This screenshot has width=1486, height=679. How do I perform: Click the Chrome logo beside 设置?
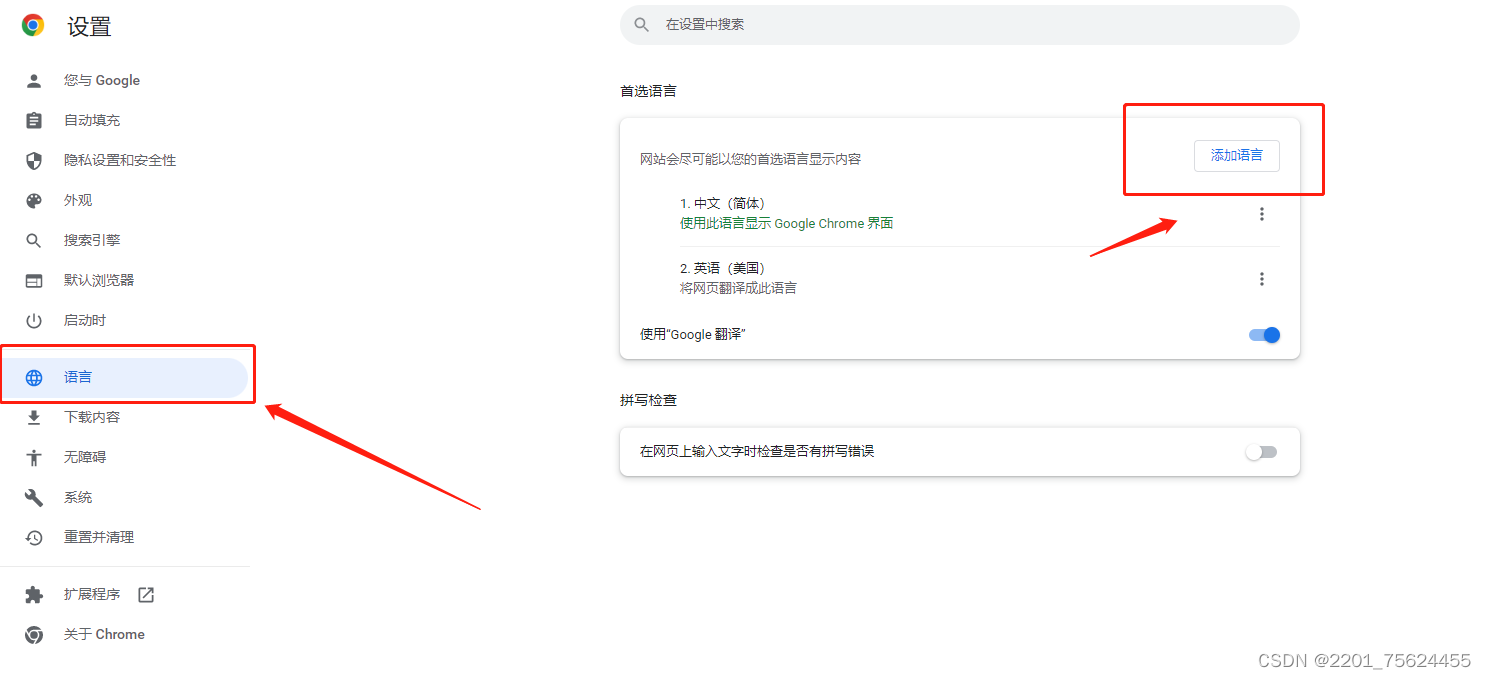33,25
